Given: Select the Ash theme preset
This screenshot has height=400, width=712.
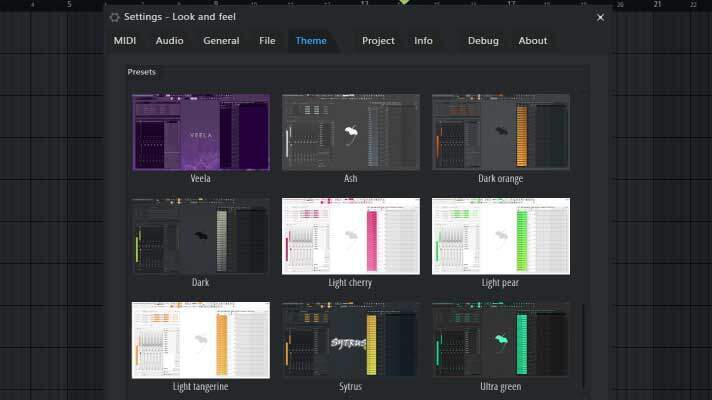Looking at the screenshot, I should point(350,132).
